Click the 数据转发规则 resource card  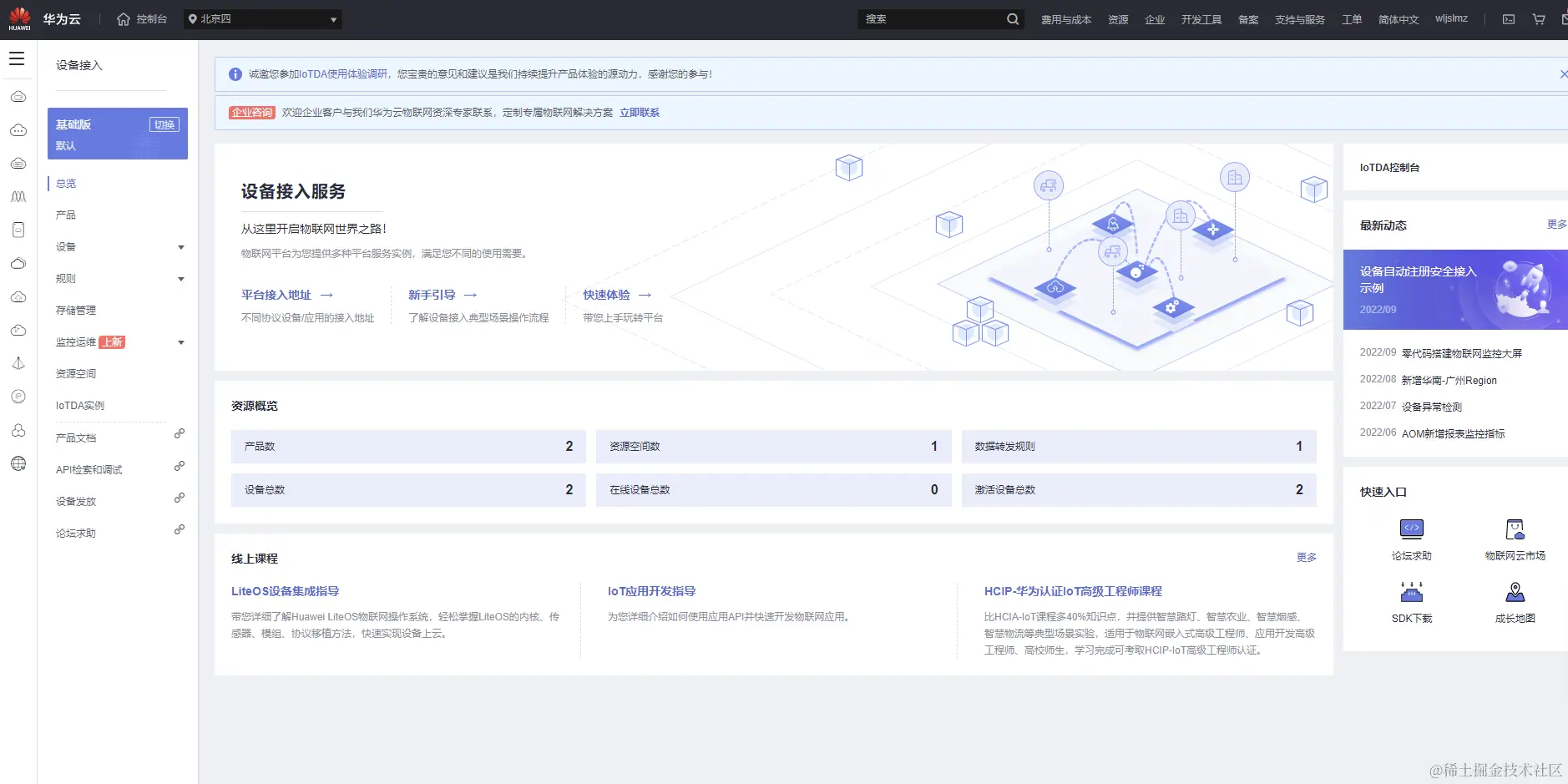[1139, 447]
